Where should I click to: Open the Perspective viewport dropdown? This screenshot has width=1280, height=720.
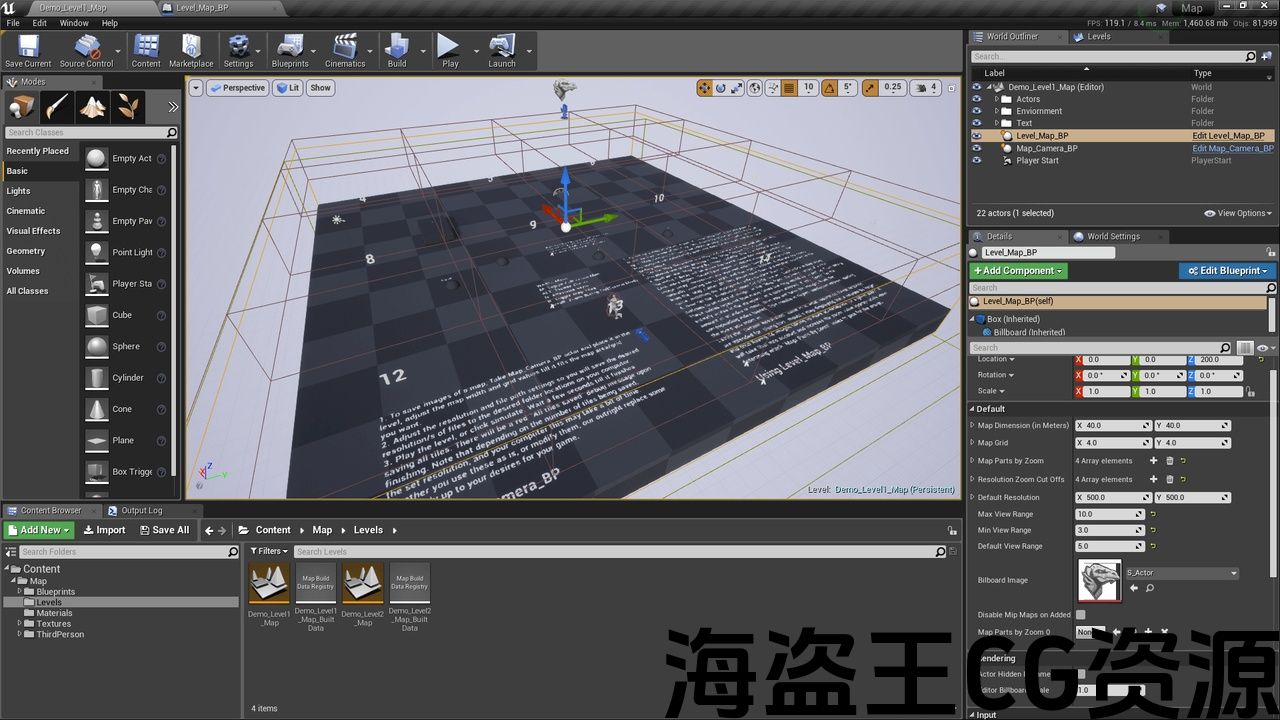[x=238, y=88]
